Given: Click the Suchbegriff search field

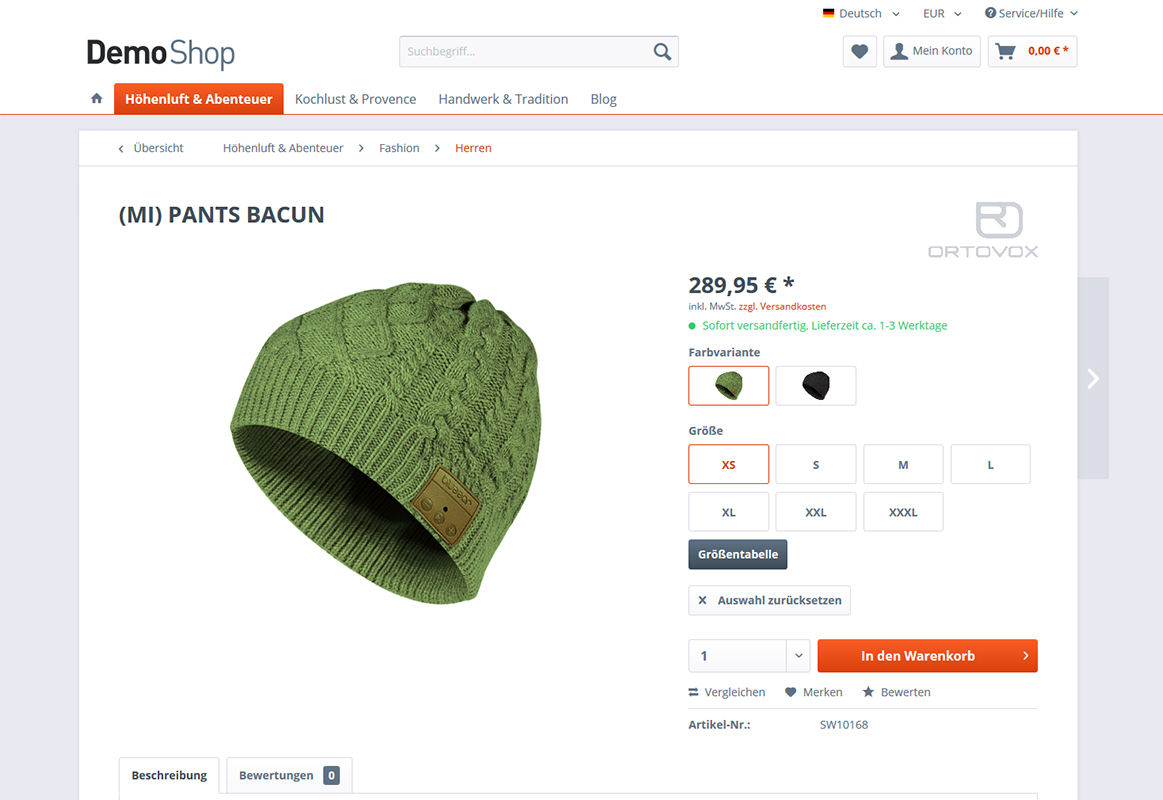Looking at the screenshot, I should (x=525, y=51).
